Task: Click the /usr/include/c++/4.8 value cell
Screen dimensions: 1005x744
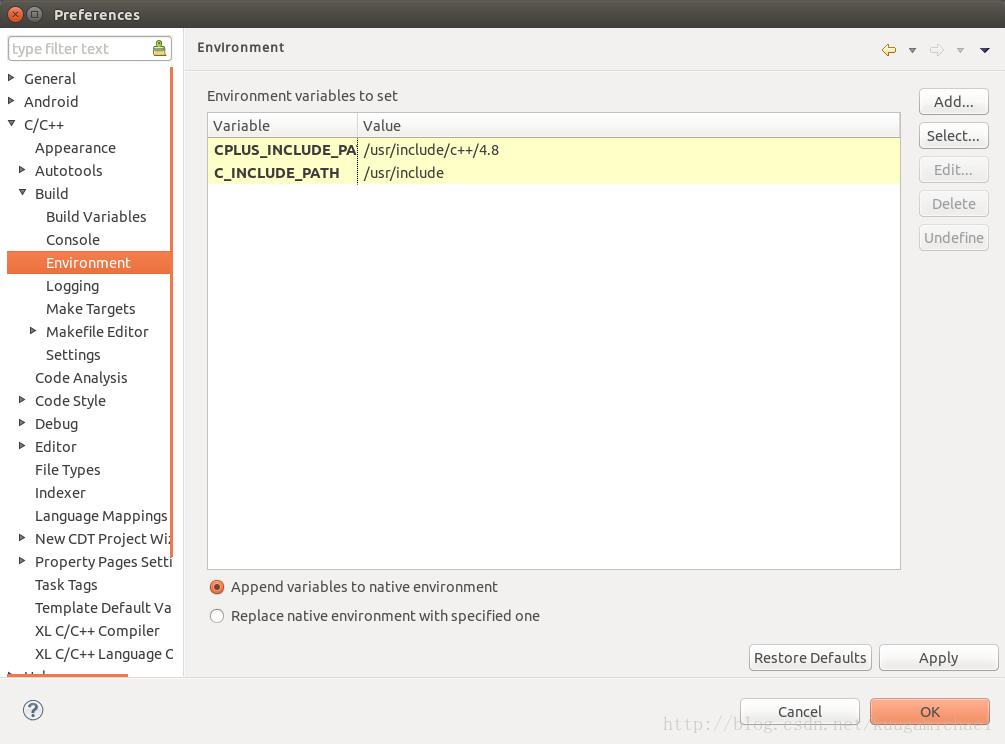Action: 431,150
